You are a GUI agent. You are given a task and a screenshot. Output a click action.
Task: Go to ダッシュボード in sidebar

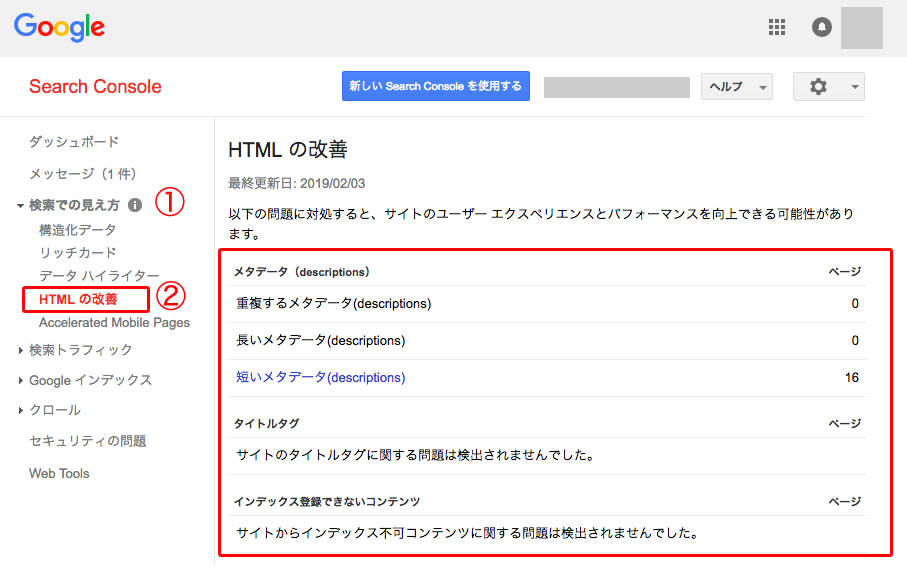(74, 142)
